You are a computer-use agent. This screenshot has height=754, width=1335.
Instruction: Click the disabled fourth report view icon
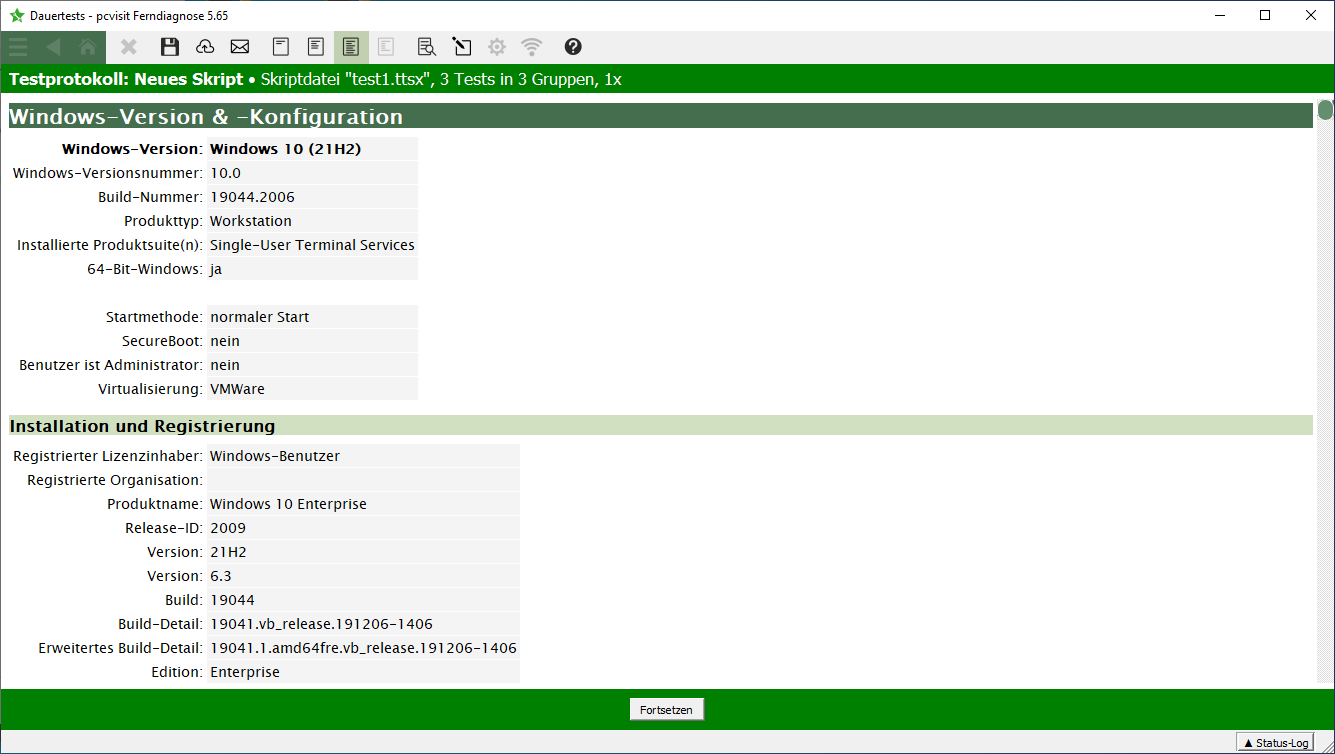click(x=386, y=47)
